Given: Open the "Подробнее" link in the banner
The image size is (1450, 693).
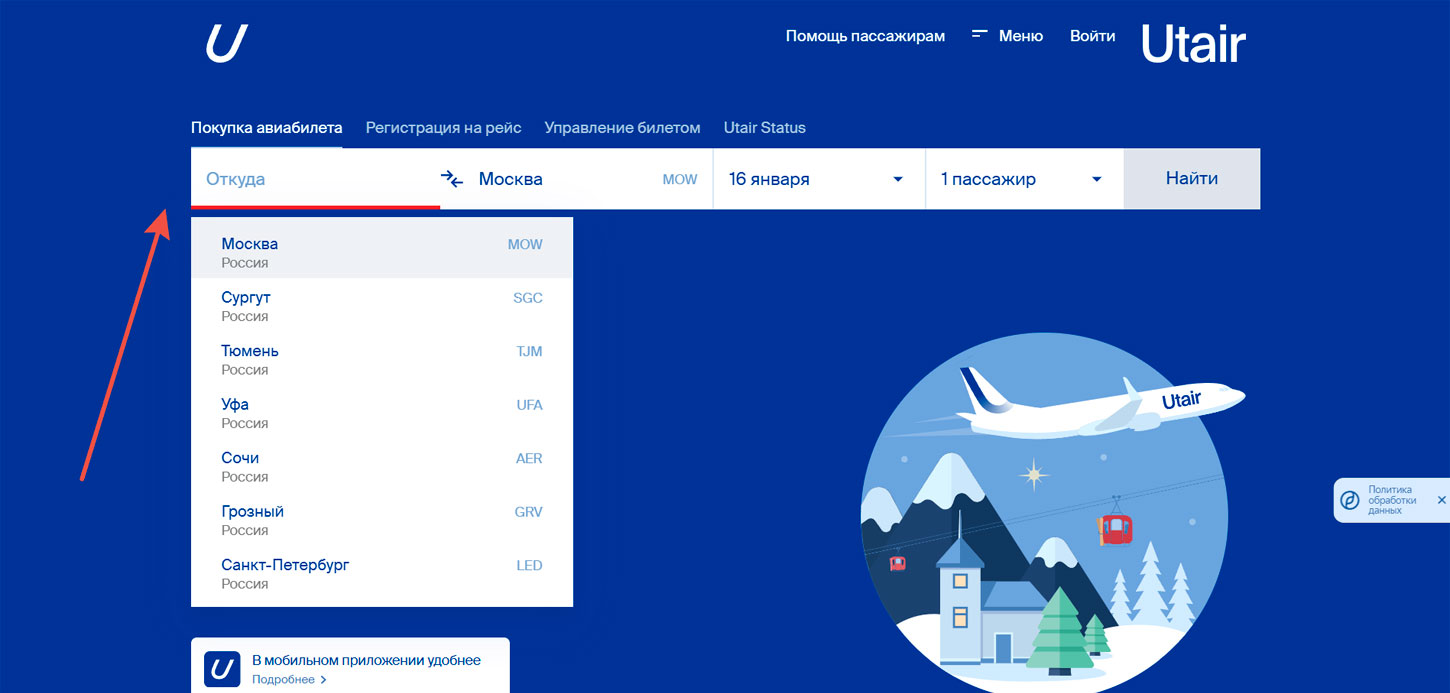Looking at the screenshot, I should click(285, 679).
